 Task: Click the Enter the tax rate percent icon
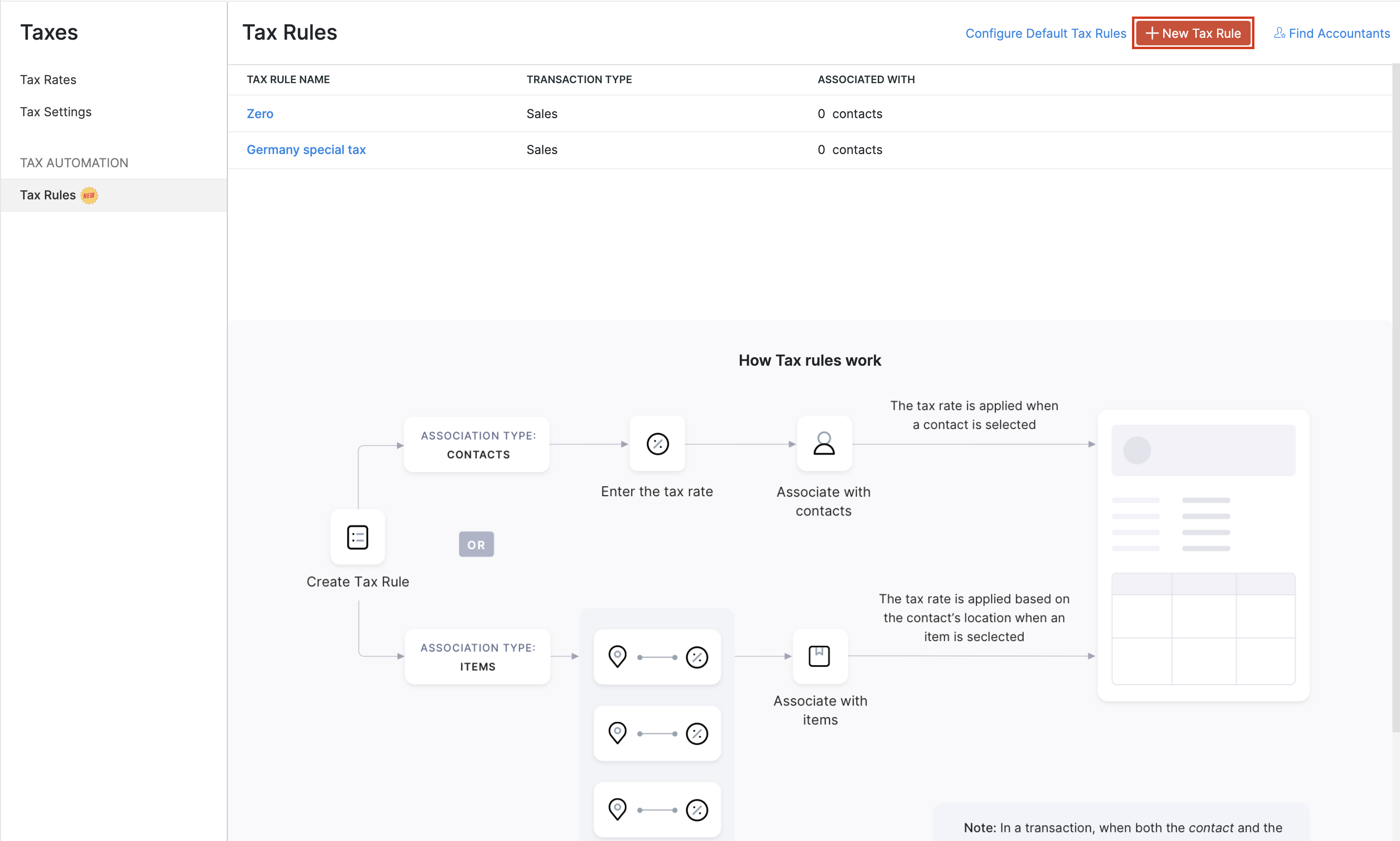(x=657, y=444)
